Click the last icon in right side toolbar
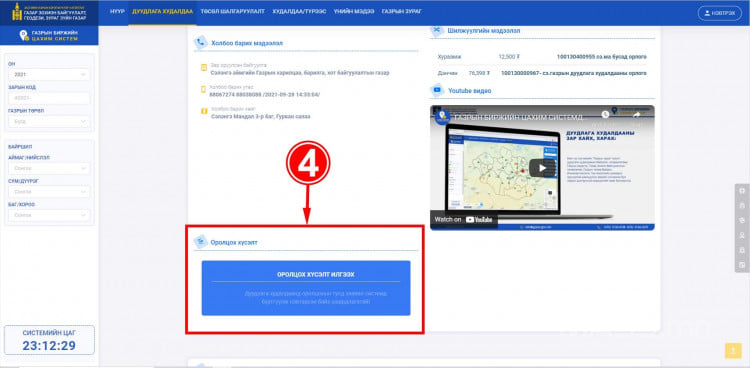This screenshot has width=750, height=368. coord(742,265)
